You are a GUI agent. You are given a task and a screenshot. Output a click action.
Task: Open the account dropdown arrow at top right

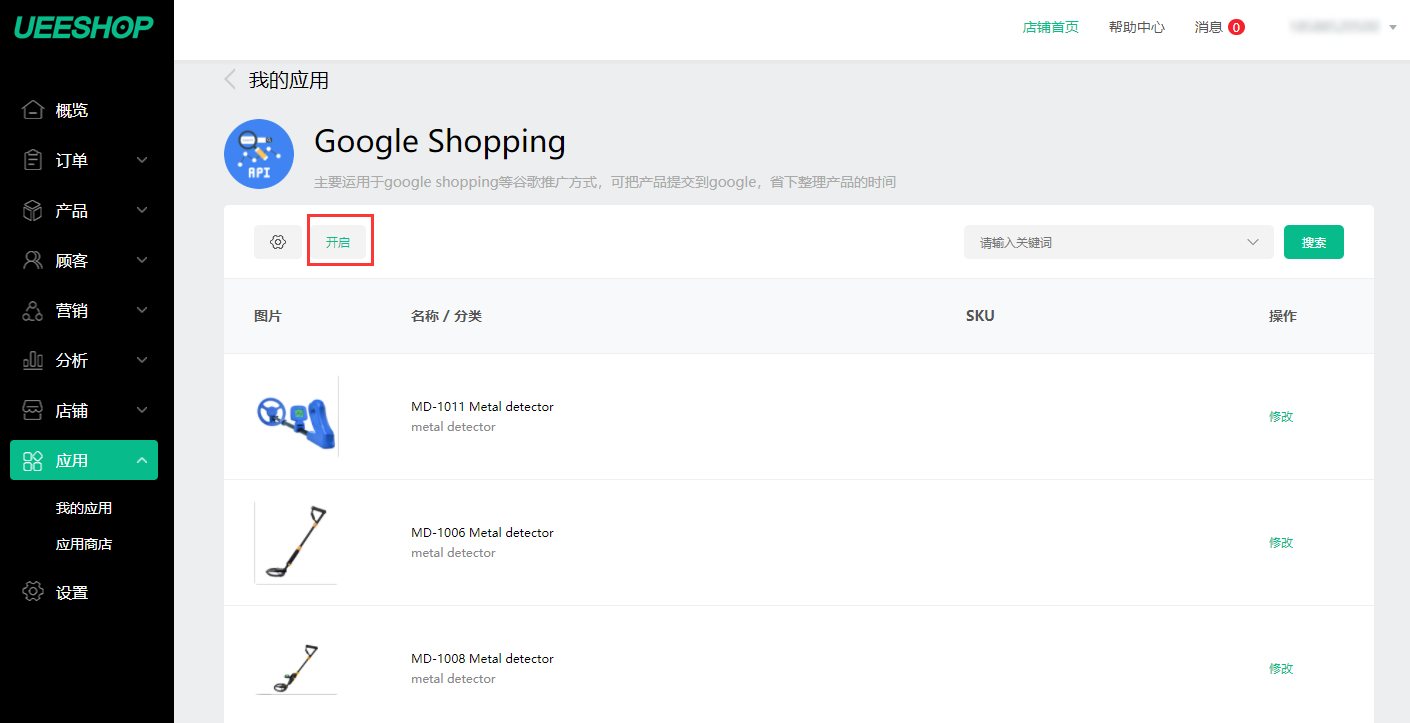(1392, 27)
